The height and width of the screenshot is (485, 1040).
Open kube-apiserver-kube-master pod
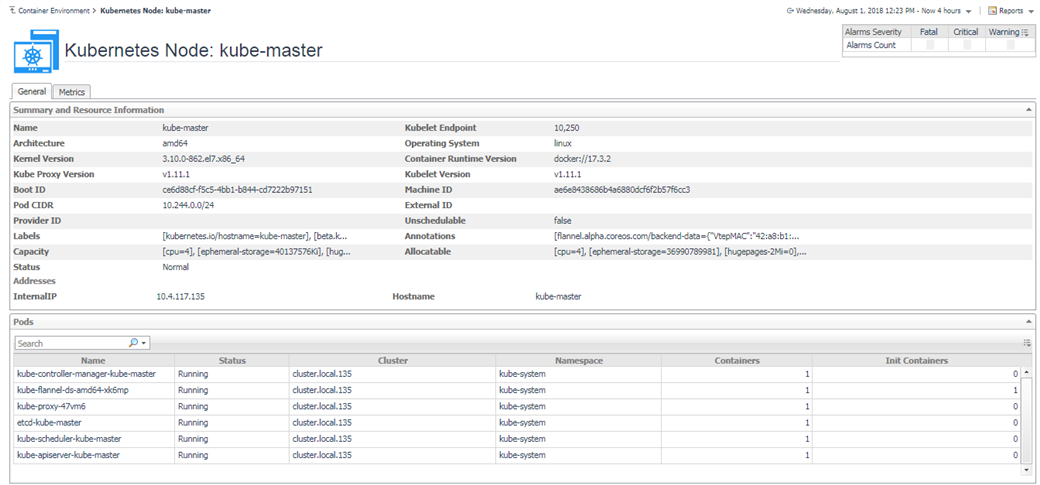(x=68, y=455)
